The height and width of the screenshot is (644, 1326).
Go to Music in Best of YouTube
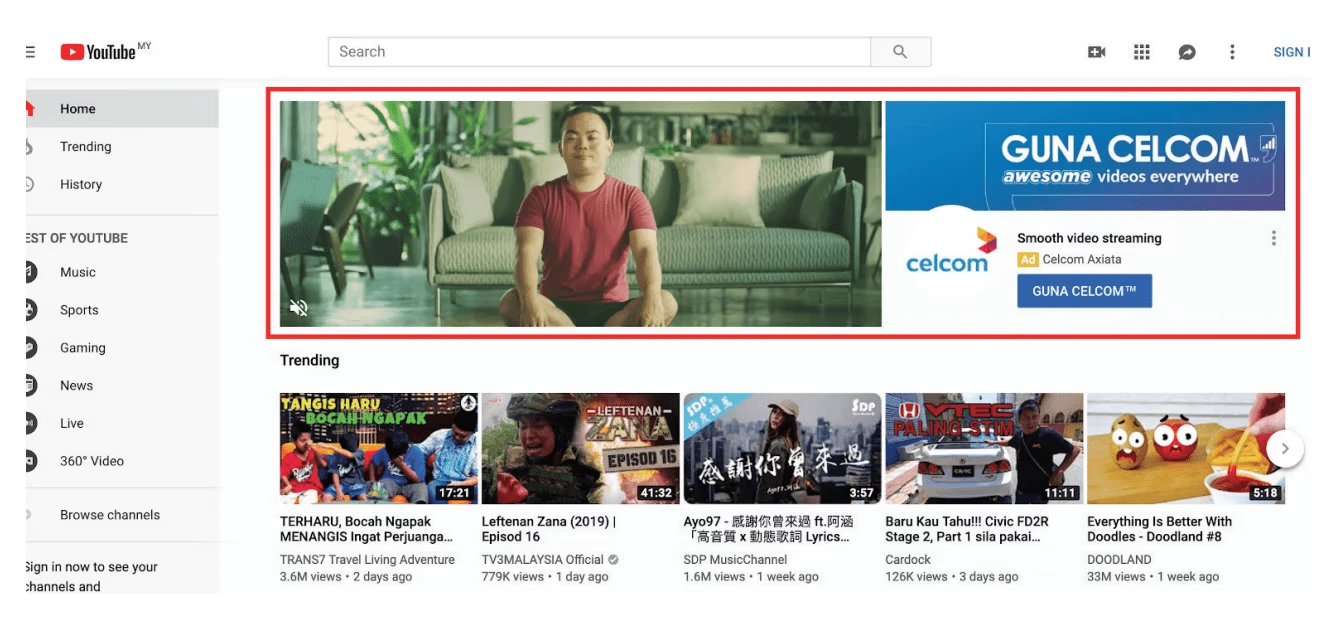pos(77,272)
